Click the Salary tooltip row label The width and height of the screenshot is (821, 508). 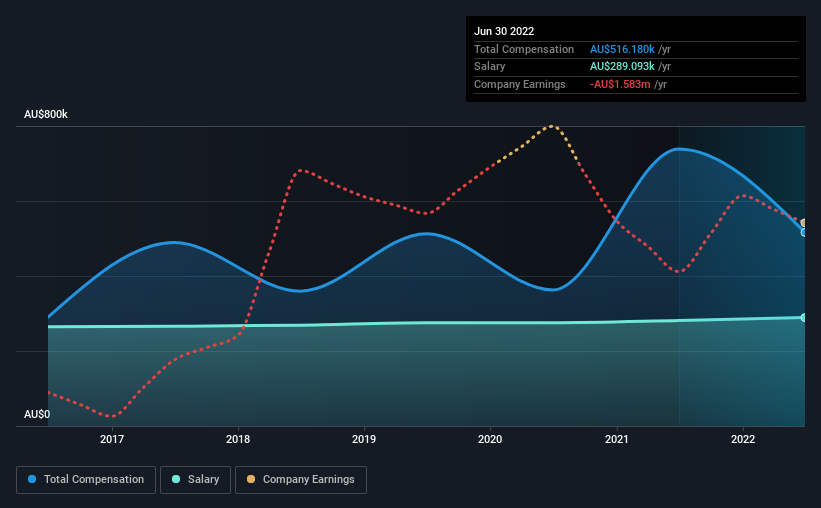tap(490, 67)
